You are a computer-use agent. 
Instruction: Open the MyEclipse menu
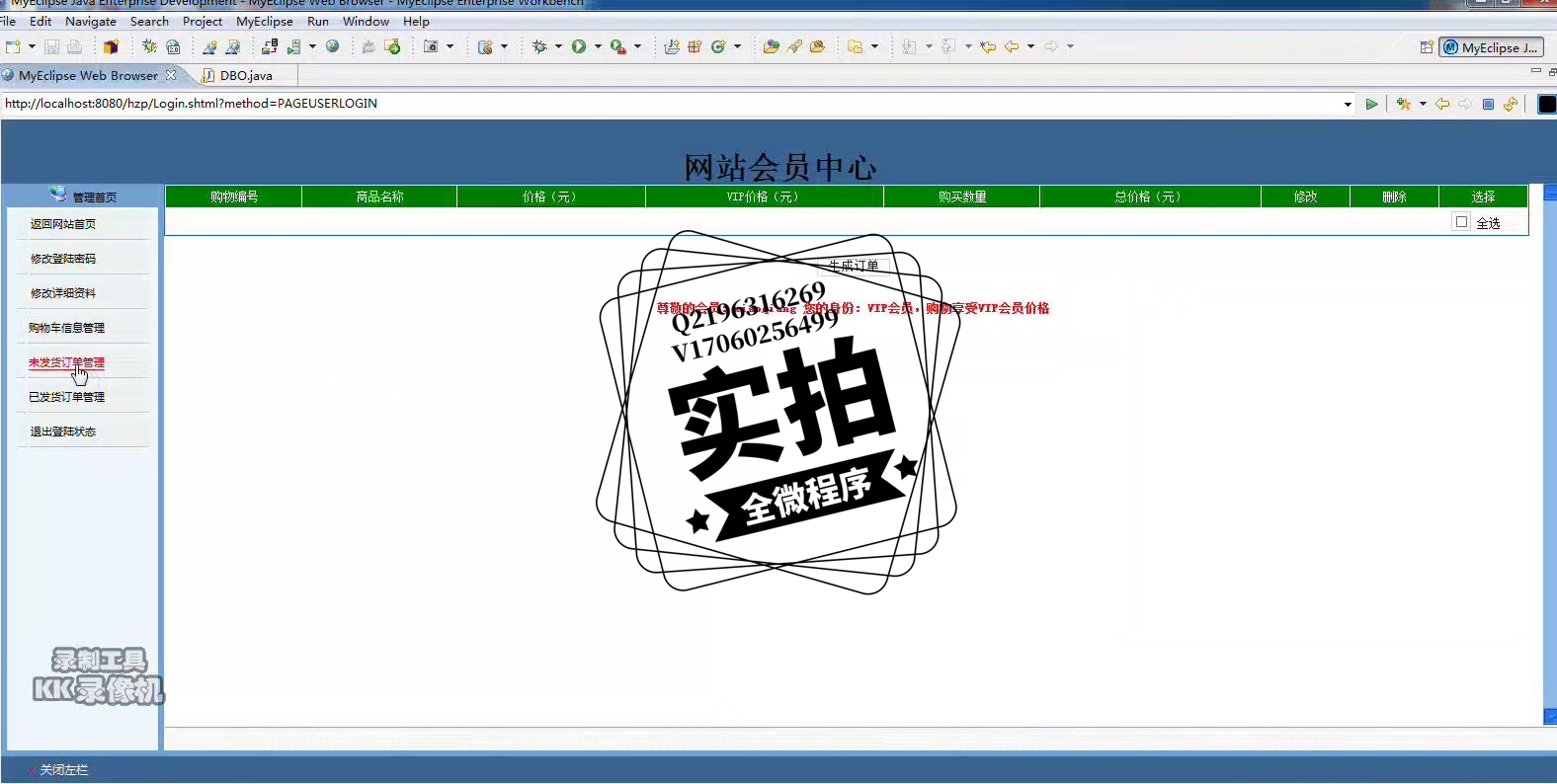(265, 21)
